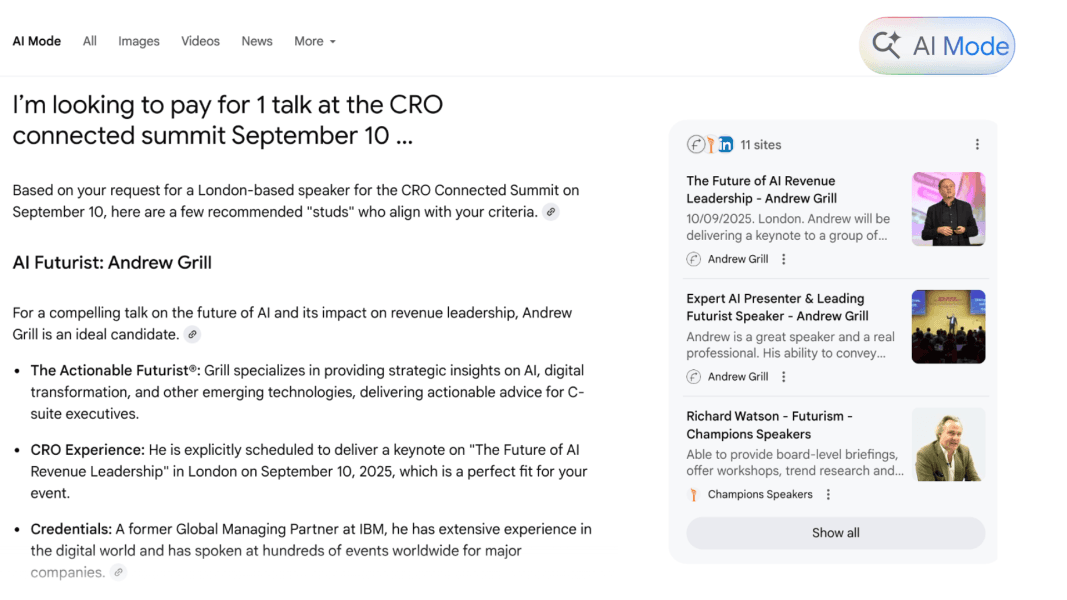Open the options menu beside Champions Speakers
This screenshot has width=1067, height=600.
coord(828,494)
